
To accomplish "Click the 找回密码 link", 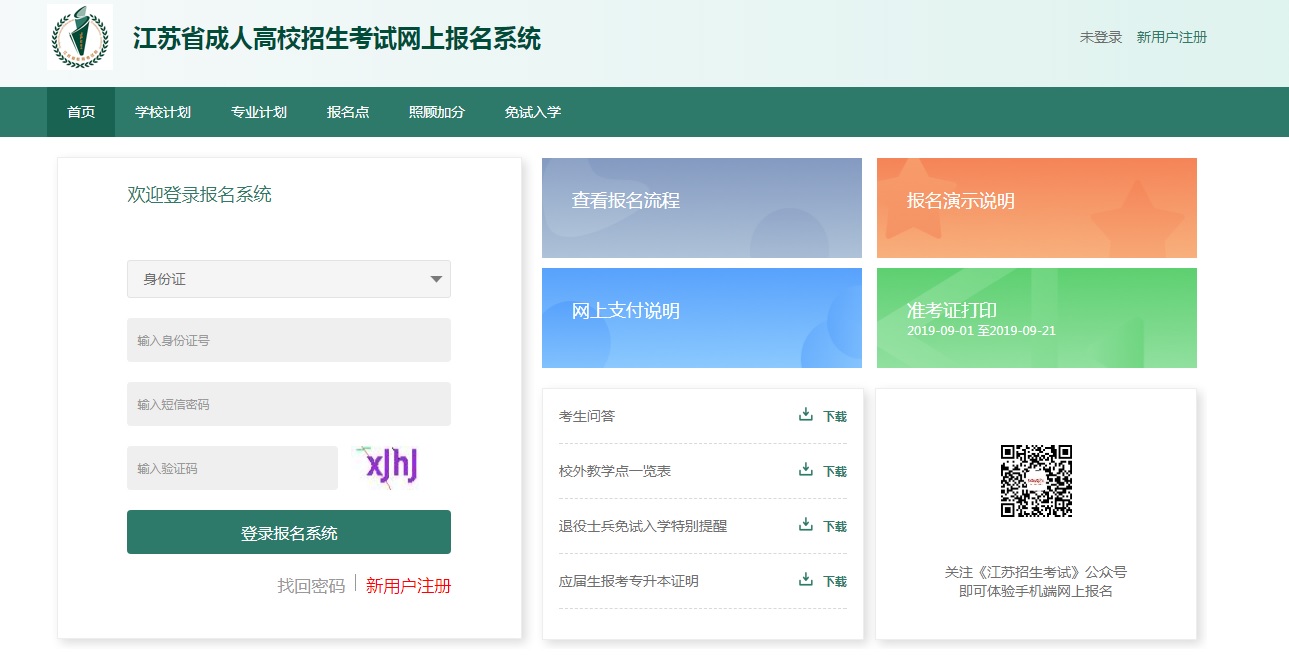I will 311,586.
